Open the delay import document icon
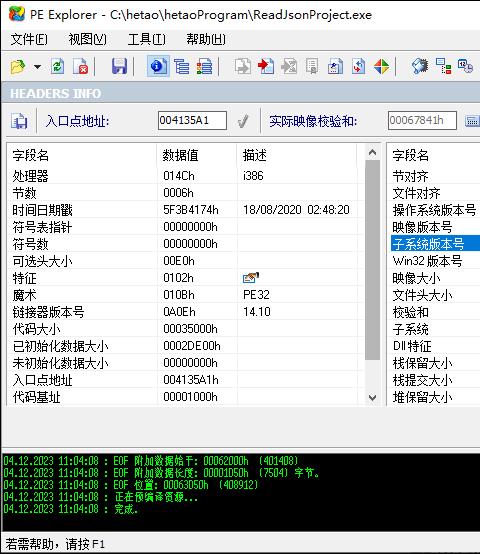Viewport: 480px width, 554px height. click(x=358, y=66)
